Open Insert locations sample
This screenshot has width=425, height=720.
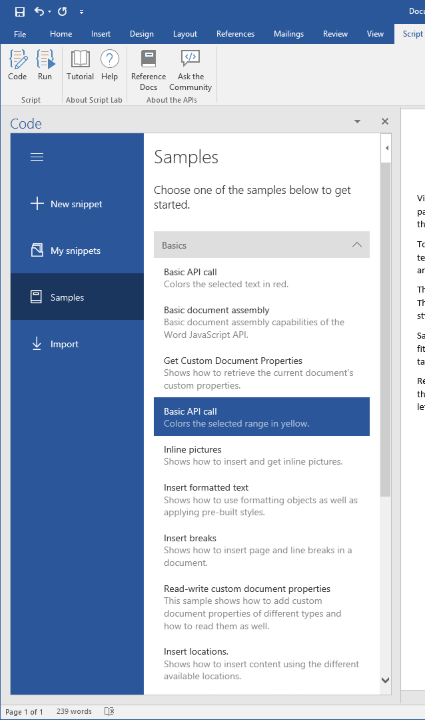click(x=262, y=664)
